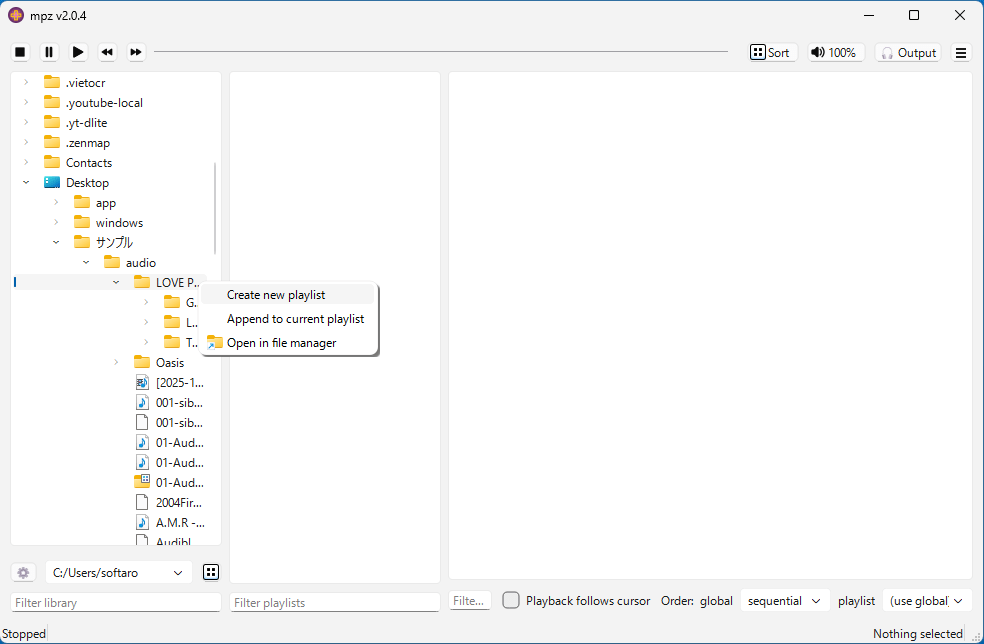Click the 100% volume control

(833, 53)
